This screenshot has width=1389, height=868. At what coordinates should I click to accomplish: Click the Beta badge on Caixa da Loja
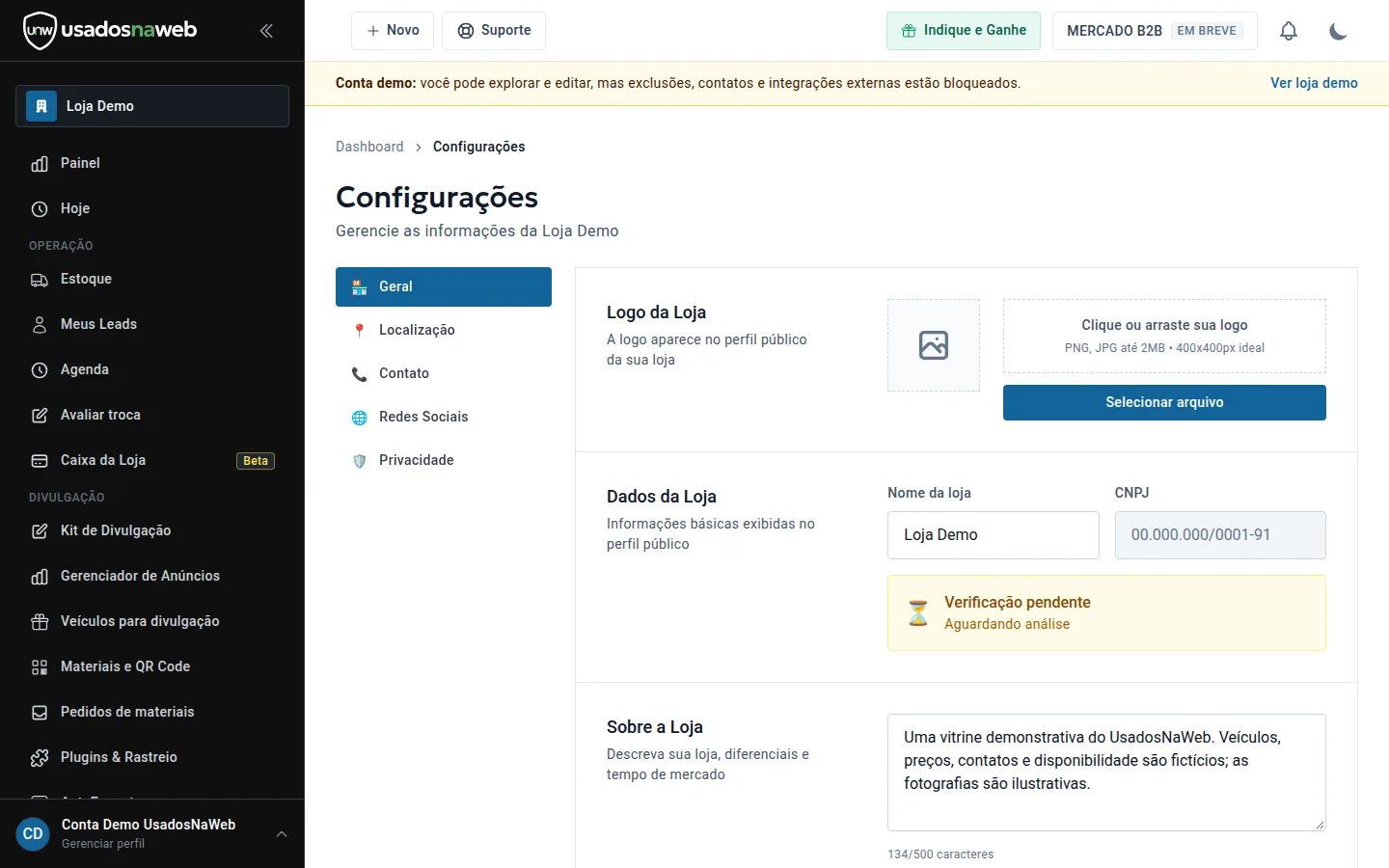[256, 461]
